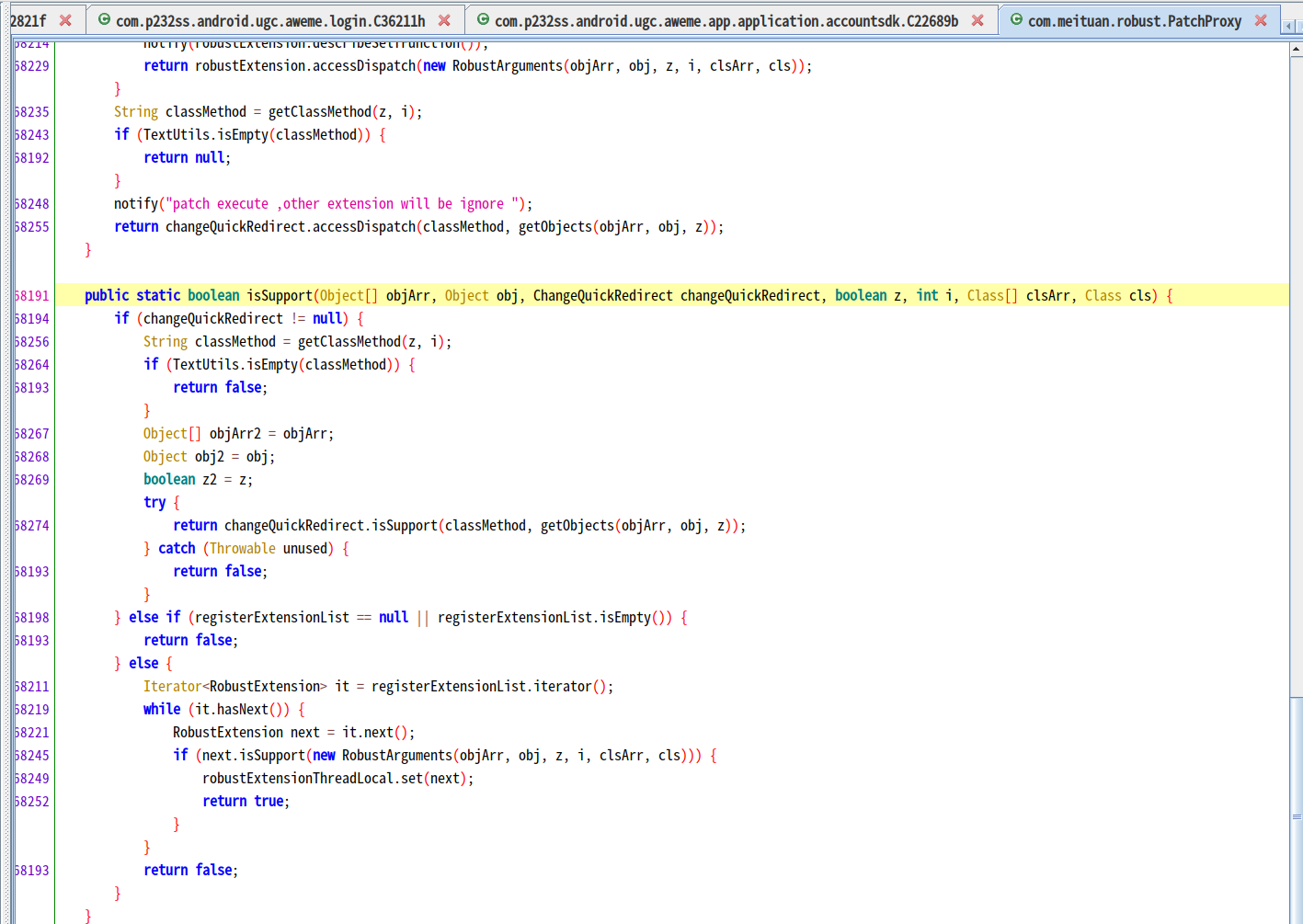Viewport: 1303px width, 924px height.
Task: Select the com.meituan.robust.PatchProxy tab
Action: [1134, 21]
